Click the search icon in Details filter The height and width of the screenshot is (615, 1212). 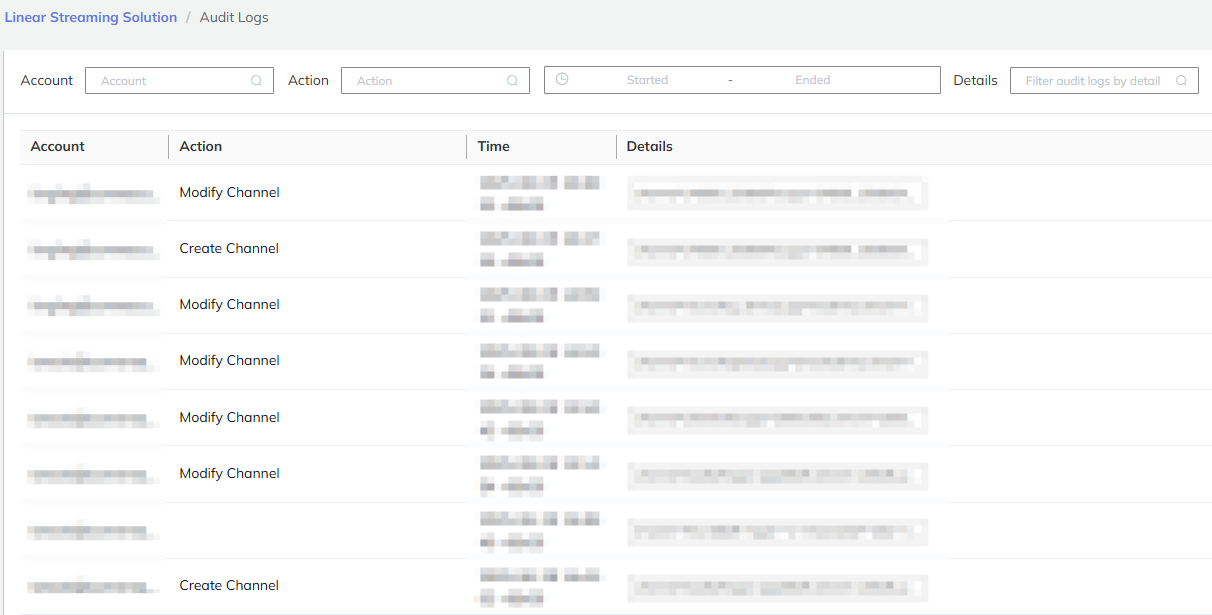pos(1181,81)
